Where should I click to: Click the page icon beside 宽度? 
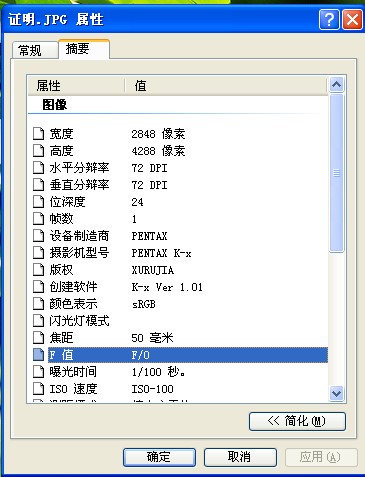pos(39,134)
